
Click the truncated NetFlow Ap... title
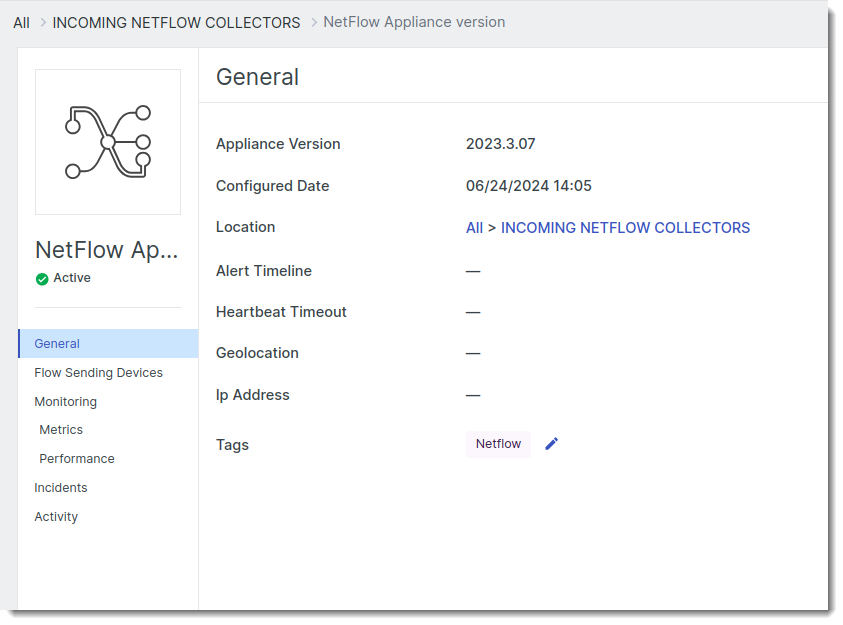106,250
